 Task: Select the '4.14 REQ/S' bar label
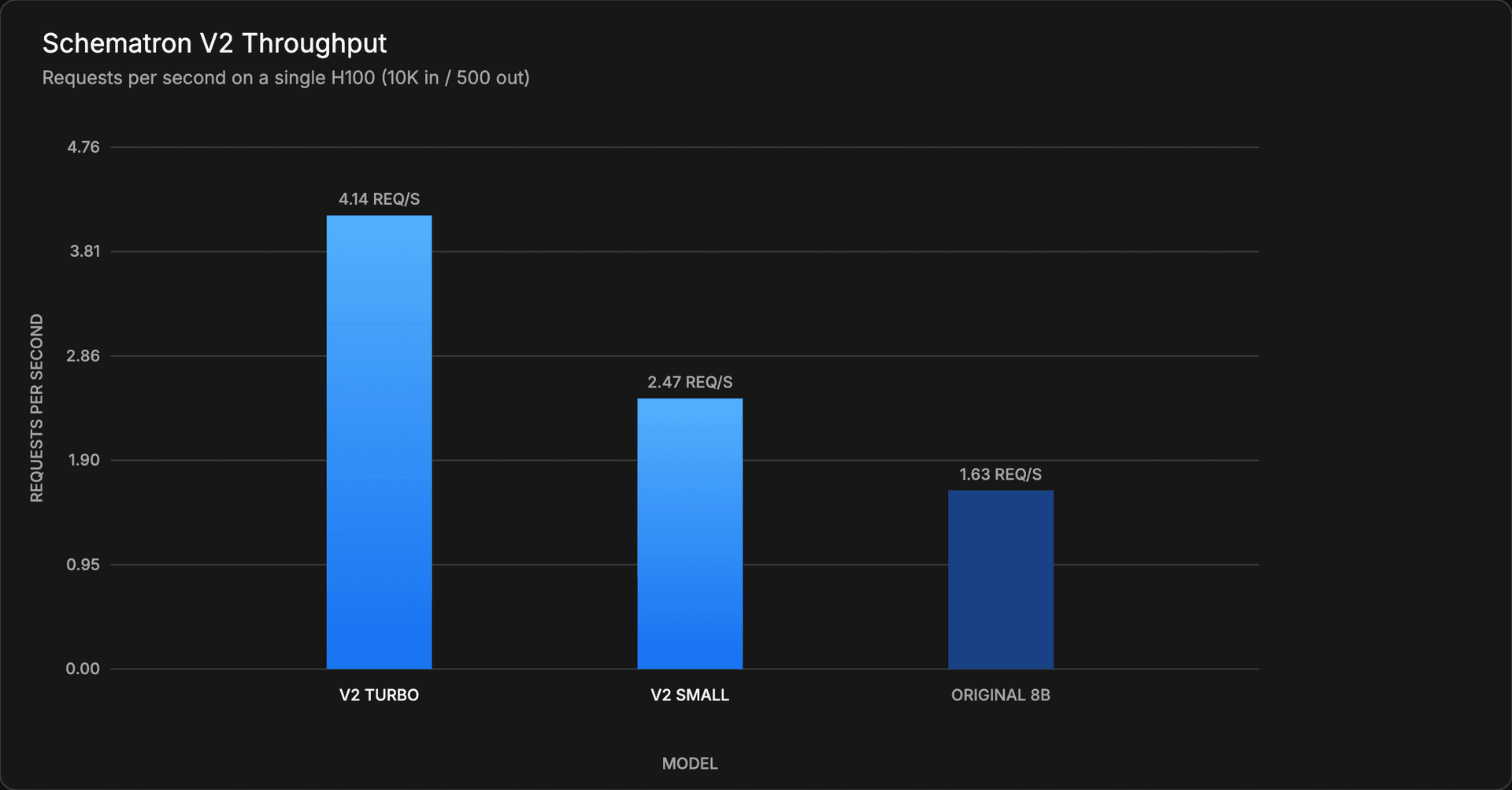pyautogui.click(x=379, y=199)
